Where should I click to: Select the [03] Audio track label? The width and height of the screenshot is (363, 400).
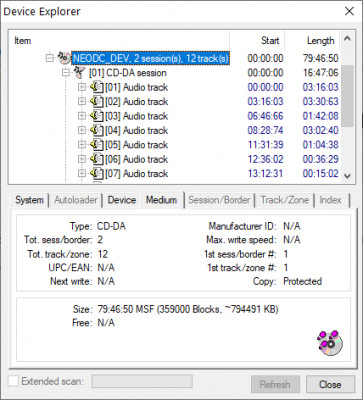click(137, 116)
